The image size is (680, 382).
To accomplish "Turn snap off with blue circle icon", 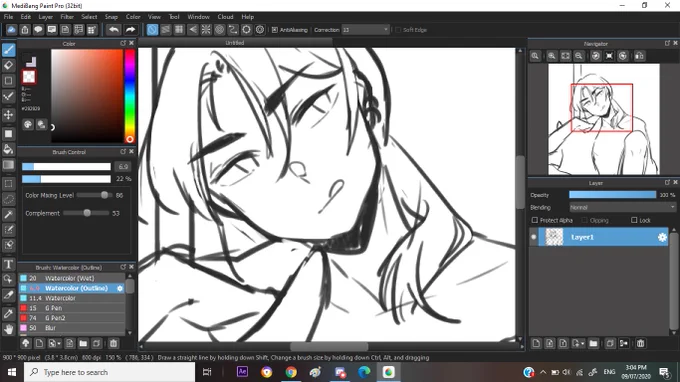I will click(x=152, y=30).
